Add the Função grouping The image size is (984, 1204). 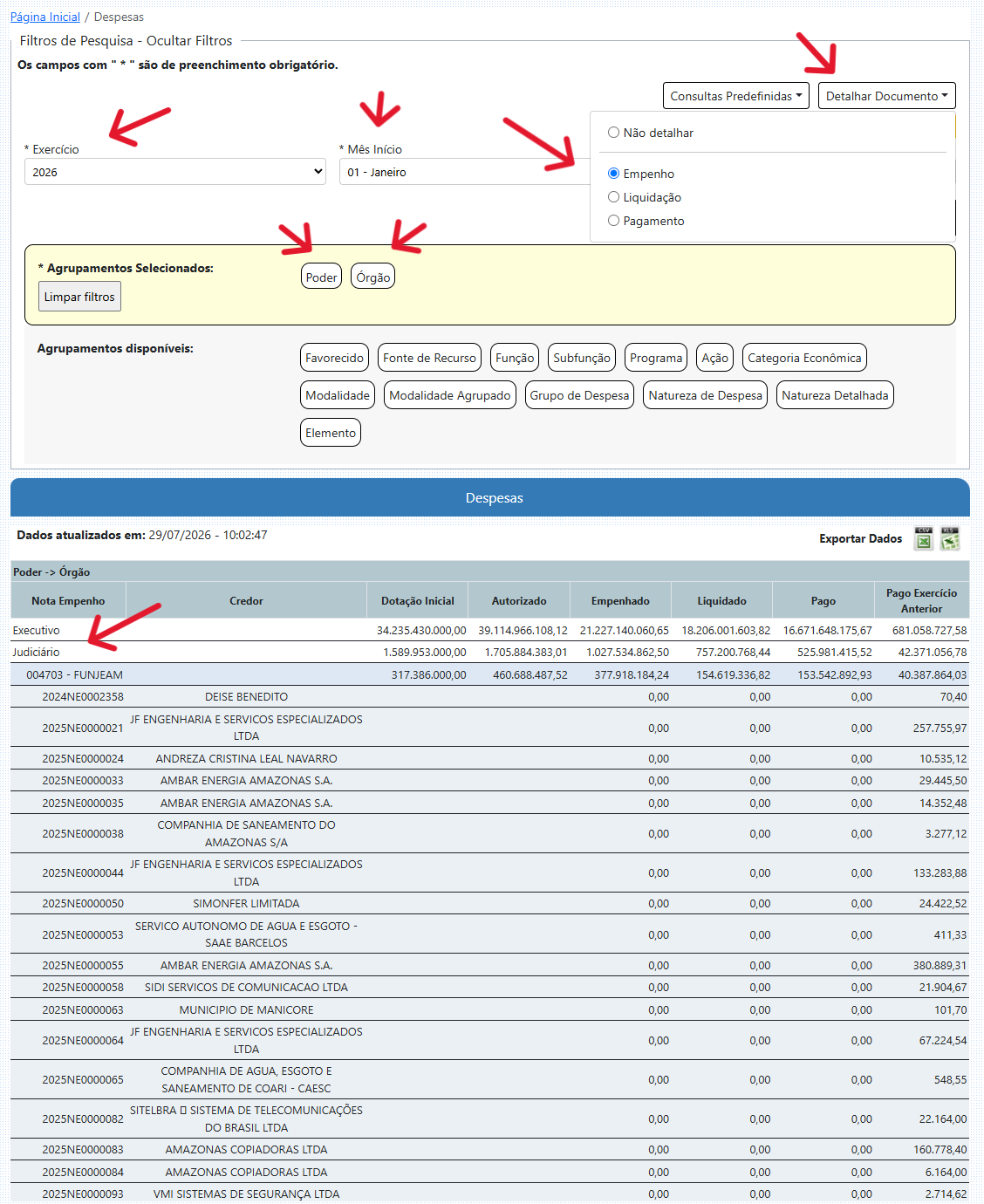point(515,358)
